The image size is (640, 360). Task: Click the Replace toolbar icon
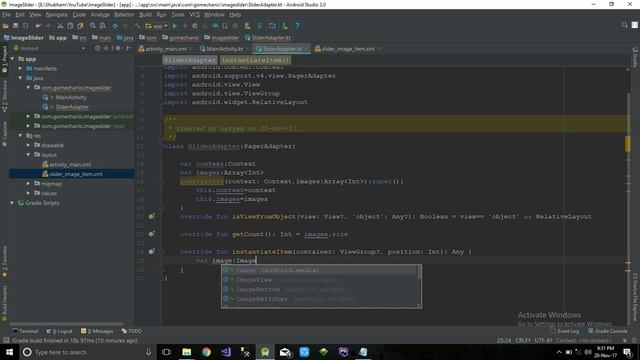click(103, 26)
